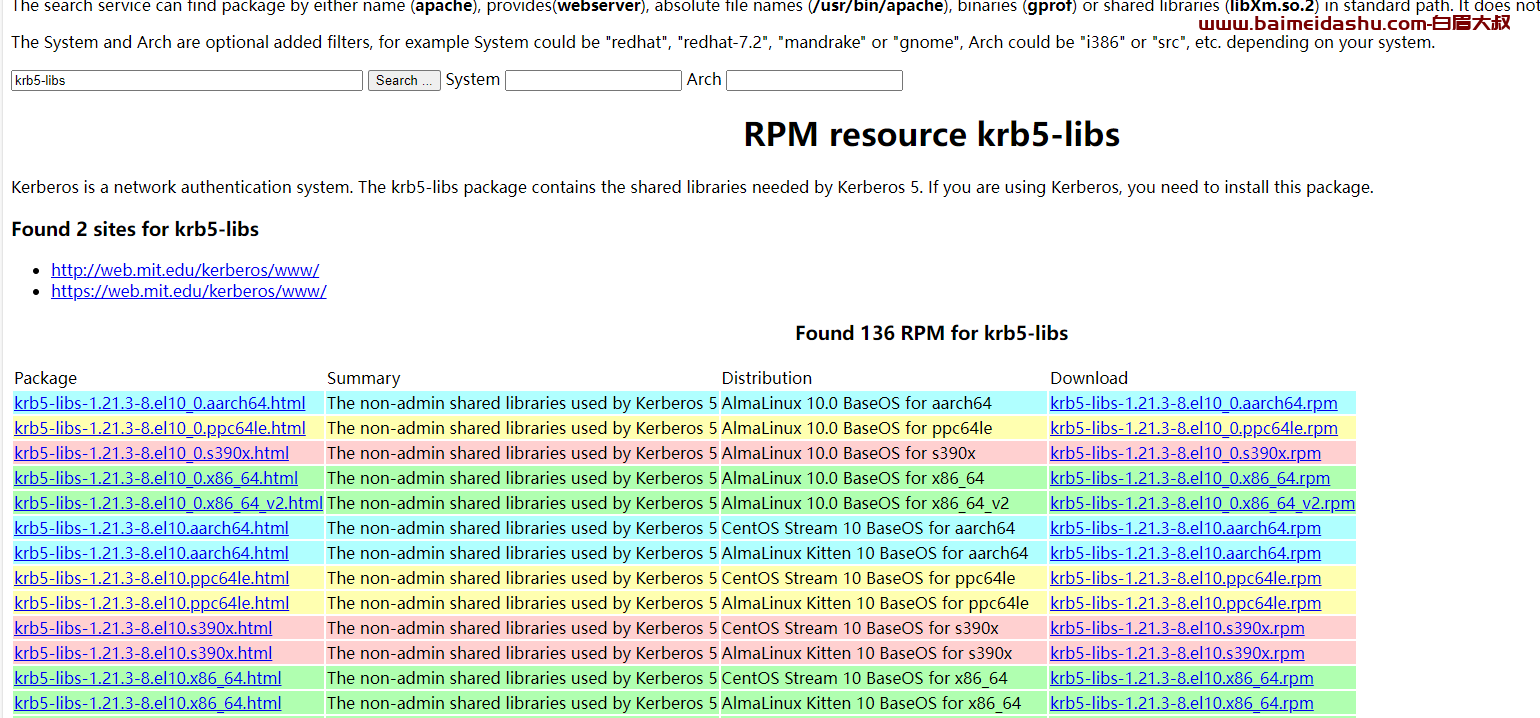Open el10.x86_64.html link in AlmaLinux Kitten row
Viewport: 1540px width, 718px height.
click(148, 703)
